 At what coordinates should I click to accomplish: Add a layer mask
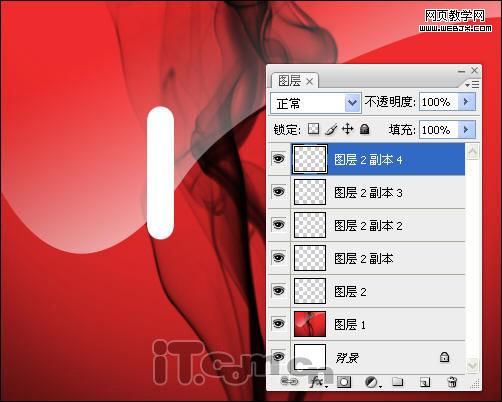click(x=344, y=382)
